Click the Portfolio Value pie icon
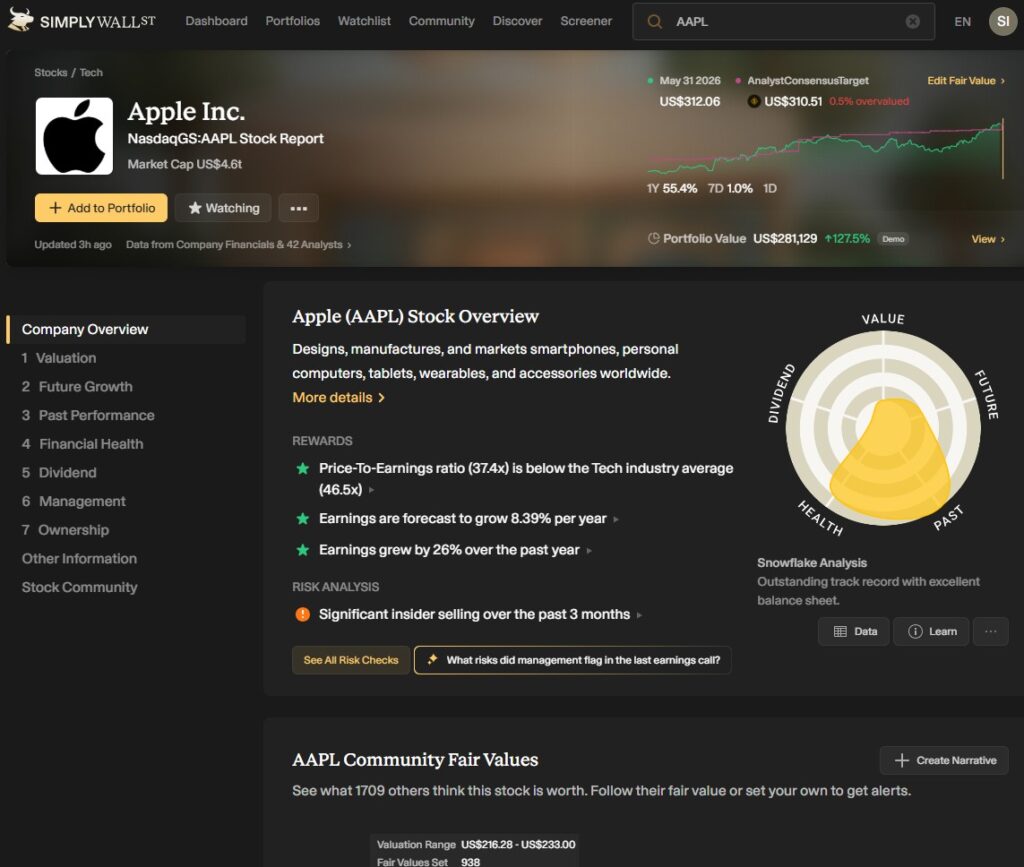 [x=653, y=238]
